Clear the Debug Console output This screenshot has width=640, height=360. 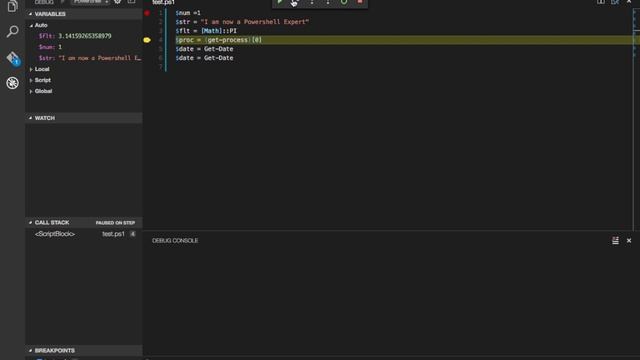[x=615, y=240]
